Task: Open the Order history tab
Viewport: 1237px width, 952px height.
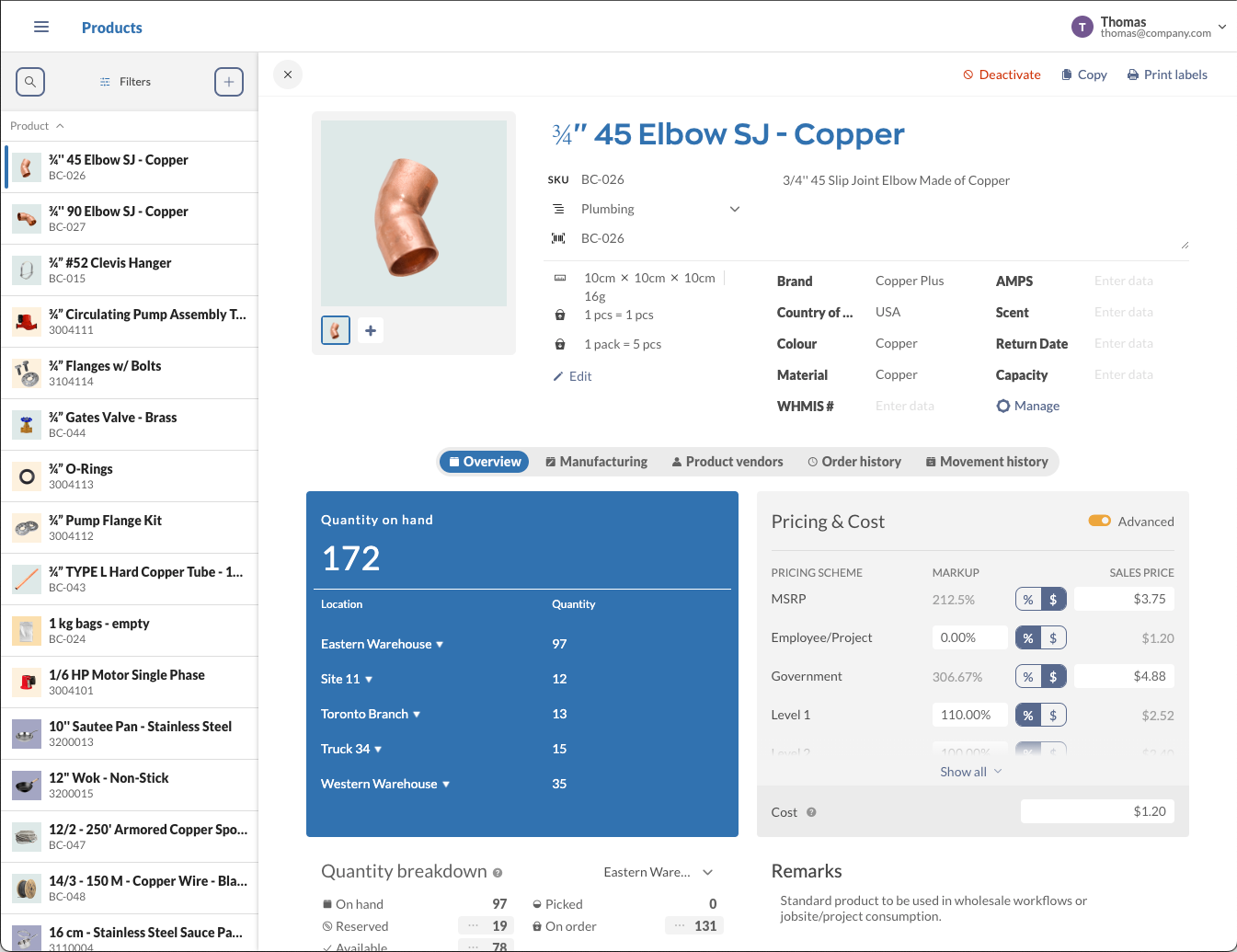Action: (x=853, y=461)
